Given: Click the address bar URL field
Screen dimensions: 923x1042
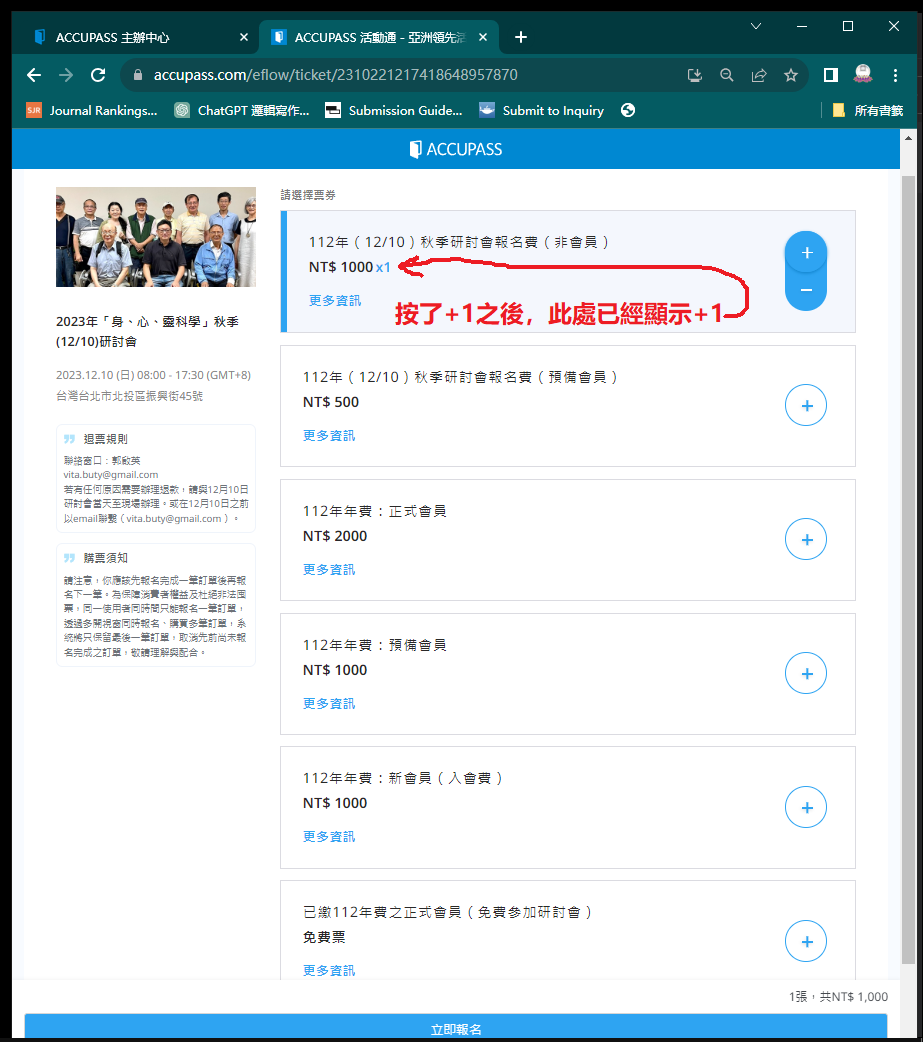Looking at the screenshot, I should pyautogui.click(x=400, y=75).
